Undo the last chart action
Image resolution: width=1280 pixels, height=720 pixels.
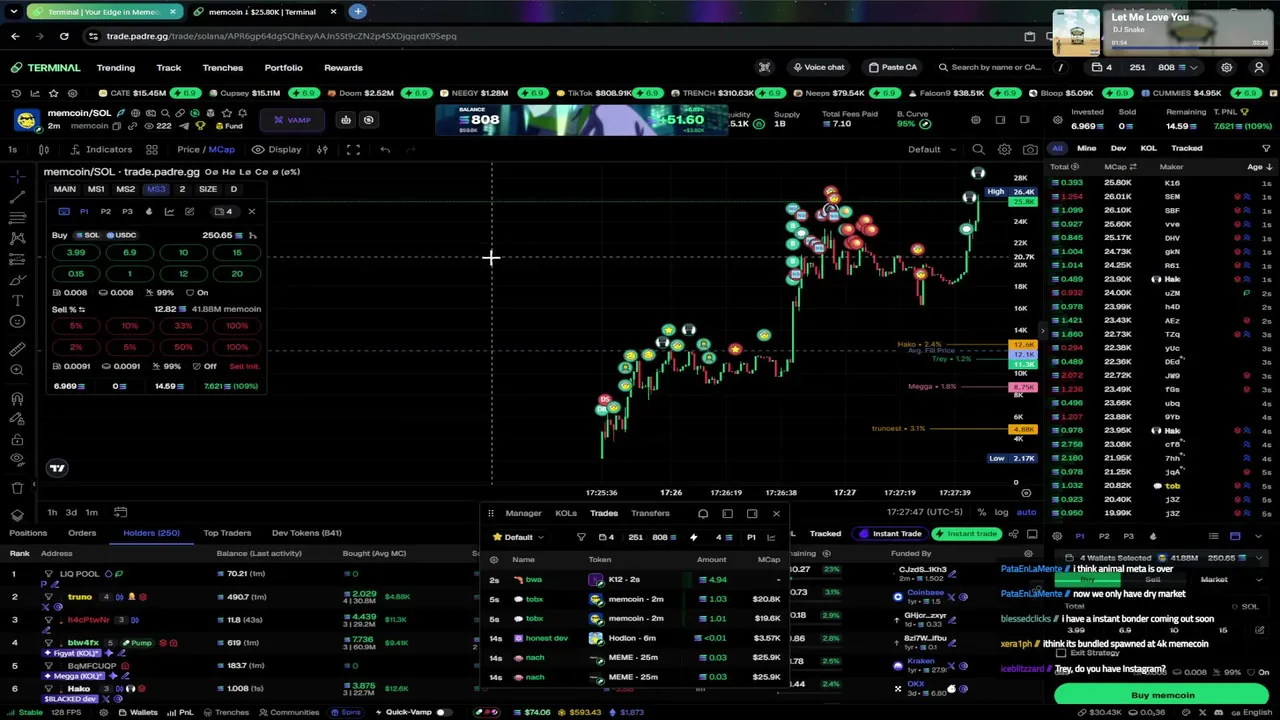tap(385, 150)
